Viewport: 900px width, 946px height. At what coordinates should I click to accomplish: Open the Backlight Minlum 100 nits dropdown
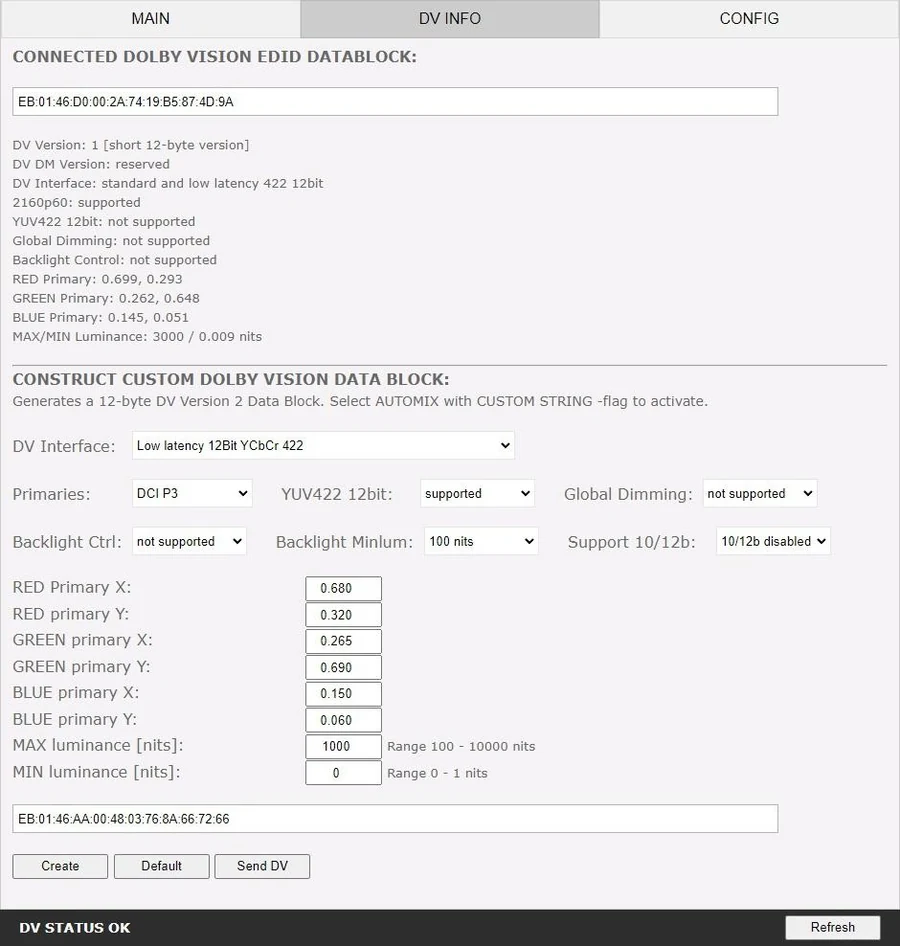coord(481,541)
